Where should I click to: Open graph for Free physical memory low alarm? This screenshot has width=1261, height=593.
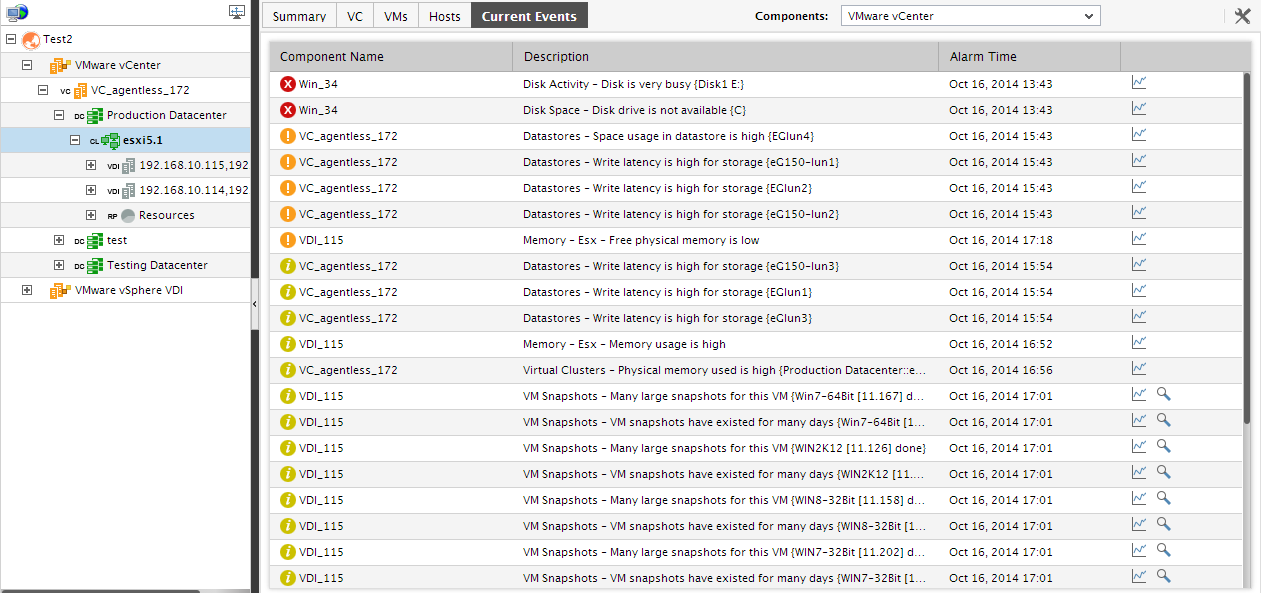coord(1139,238)
